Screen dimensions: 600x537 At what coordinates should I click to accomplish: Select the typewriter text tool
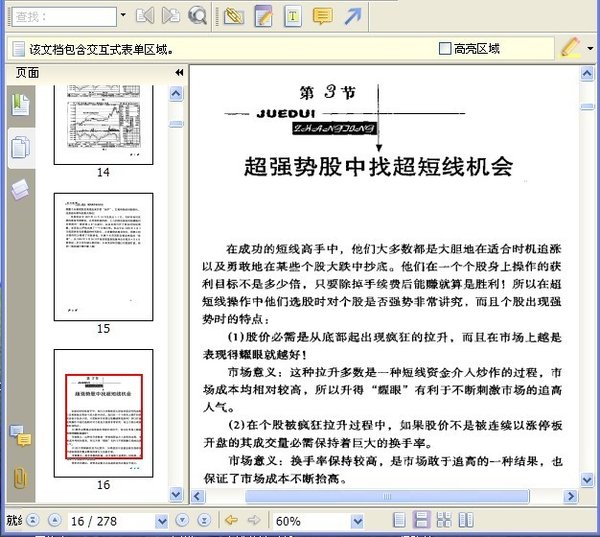(x=293, y=16)
